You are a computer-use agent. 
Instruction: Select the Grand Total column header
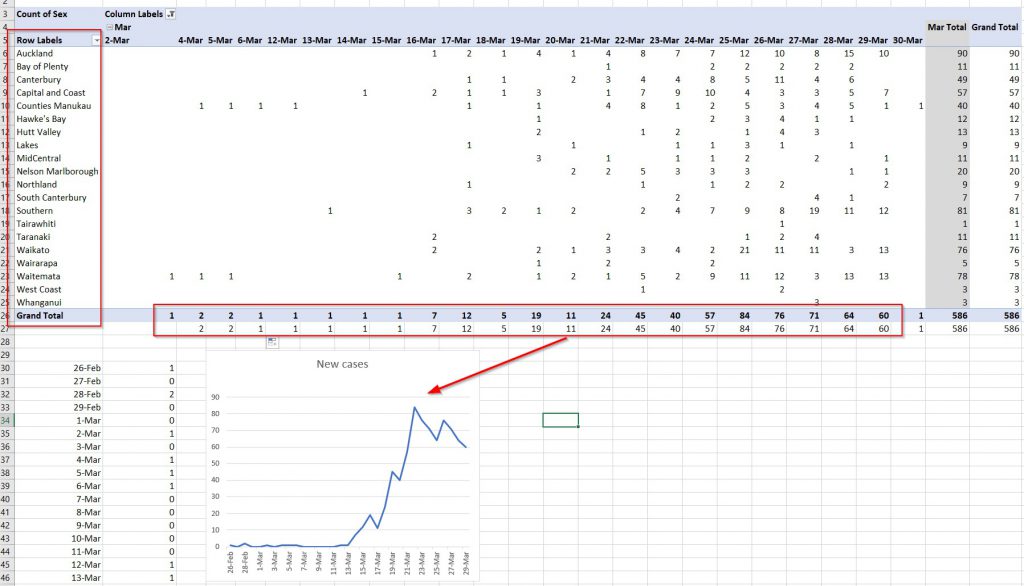click(996, 27)
